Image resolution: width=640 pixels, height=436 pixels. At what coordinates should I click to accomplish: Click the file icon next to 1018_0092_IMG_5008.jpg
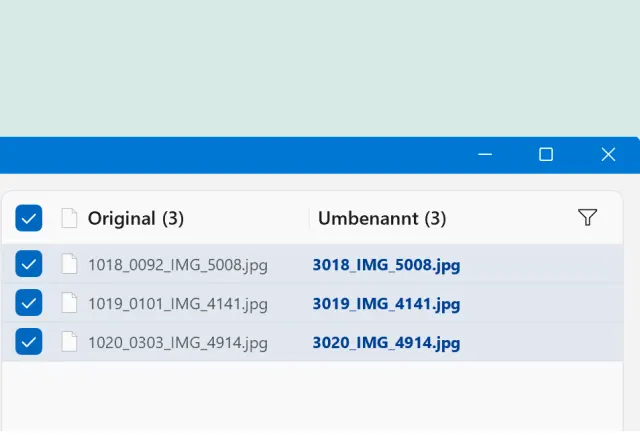(69, 265)
